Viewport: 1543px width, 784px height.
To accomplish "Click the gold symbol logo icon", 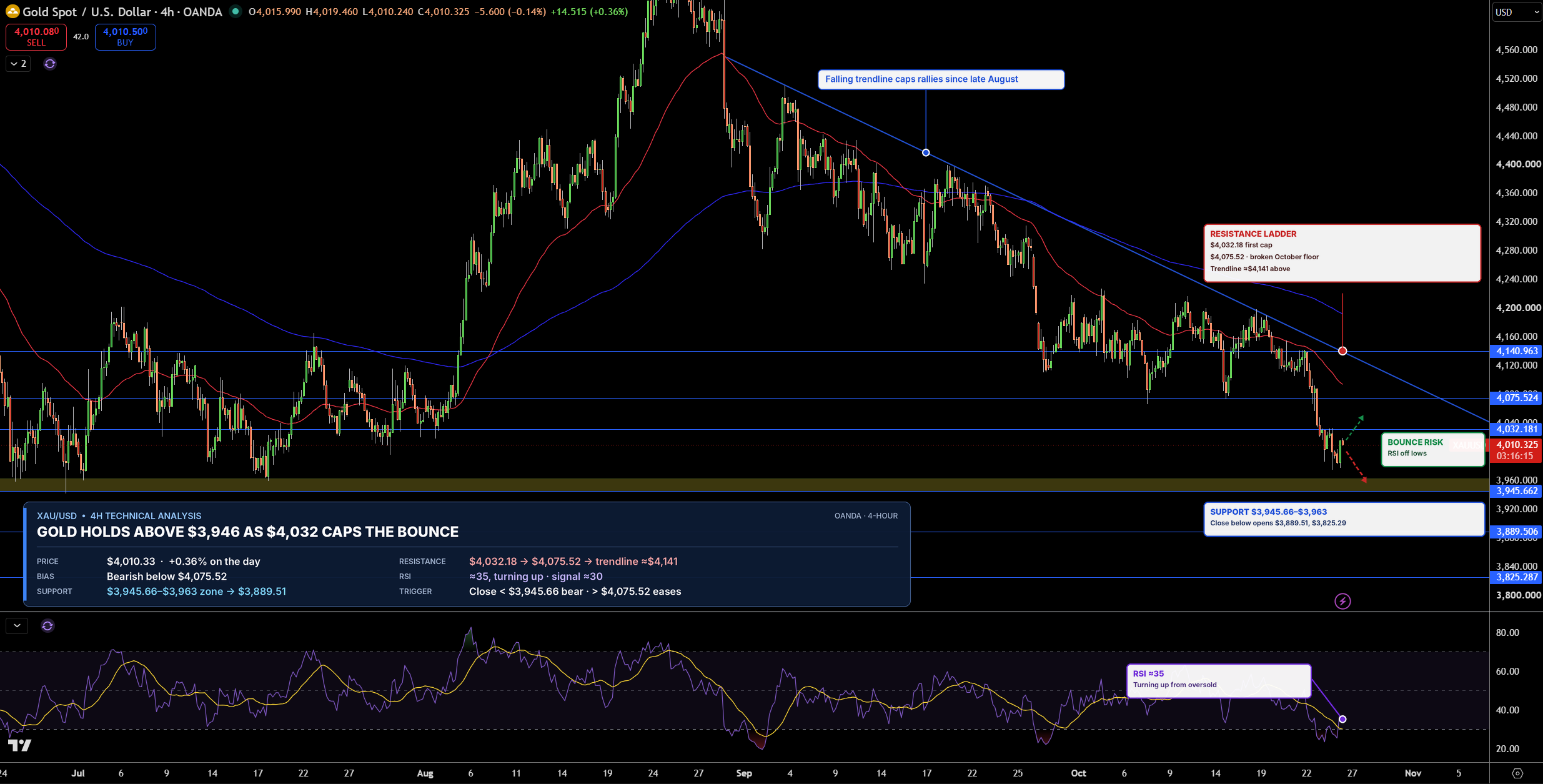I will [12, 11].
